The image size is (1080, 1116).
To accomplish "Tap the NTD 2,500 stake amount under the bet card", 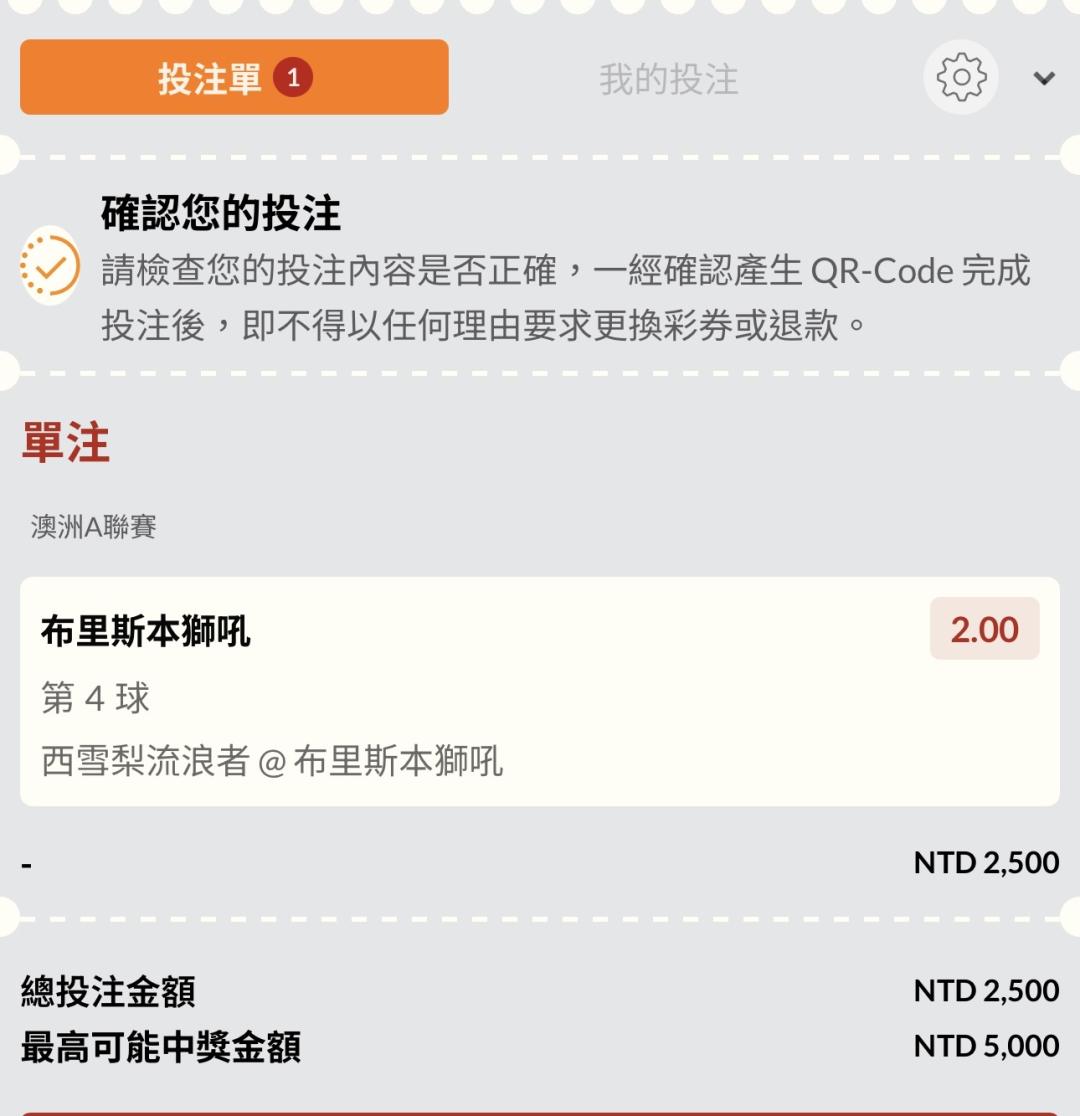I will coord(986,862).
